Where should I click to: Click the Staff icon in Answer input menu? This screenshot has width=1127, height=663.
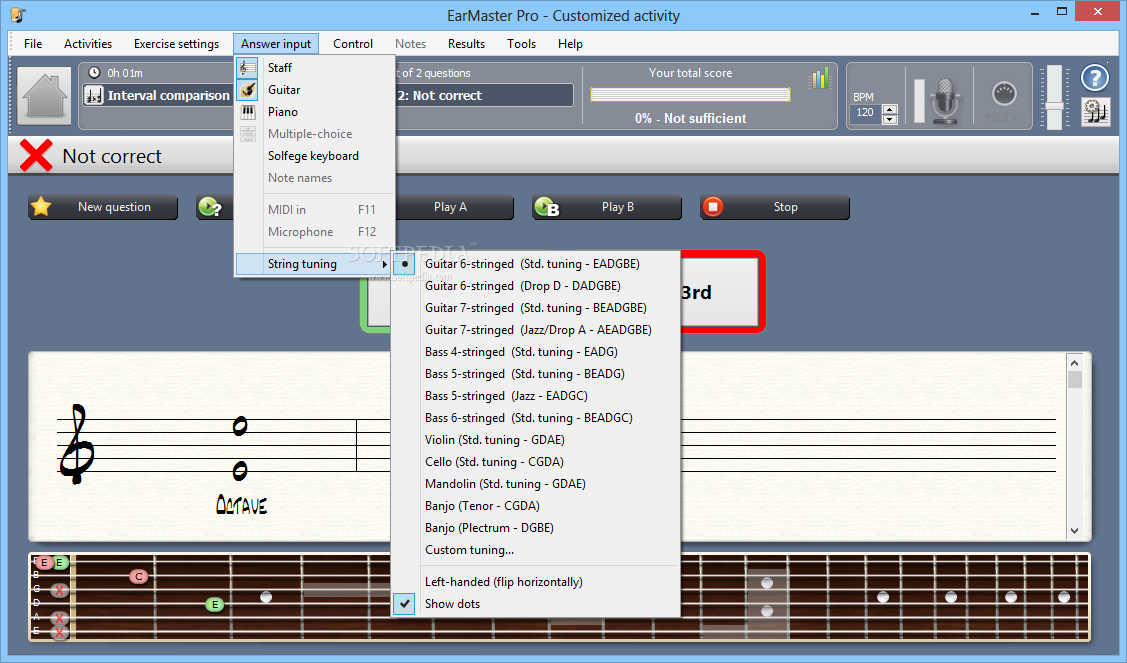pyautogui.click(x=247, y=68)
